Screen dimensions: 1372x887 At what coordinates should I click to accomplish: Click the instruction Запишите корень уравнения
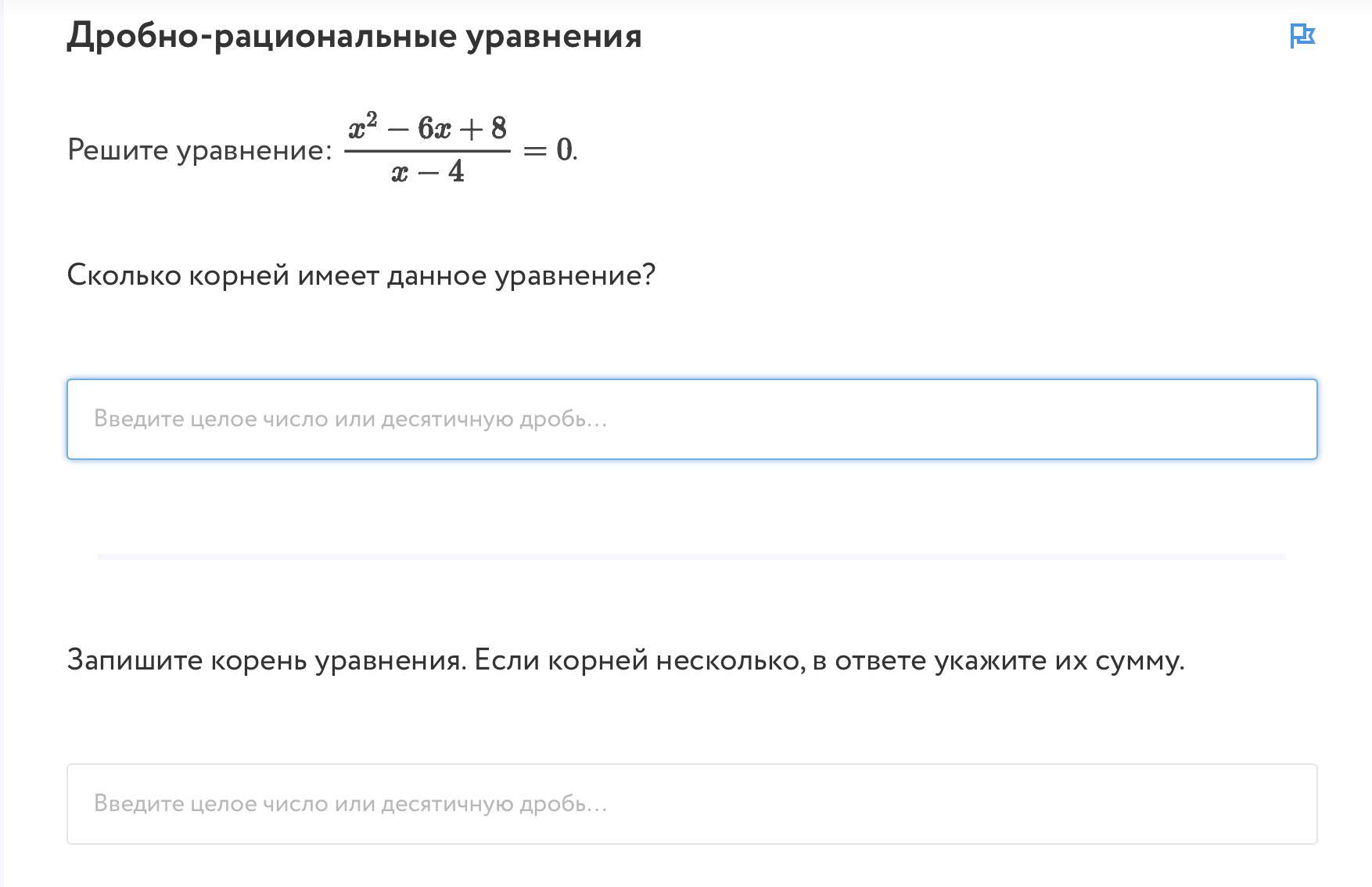point(267,660)
